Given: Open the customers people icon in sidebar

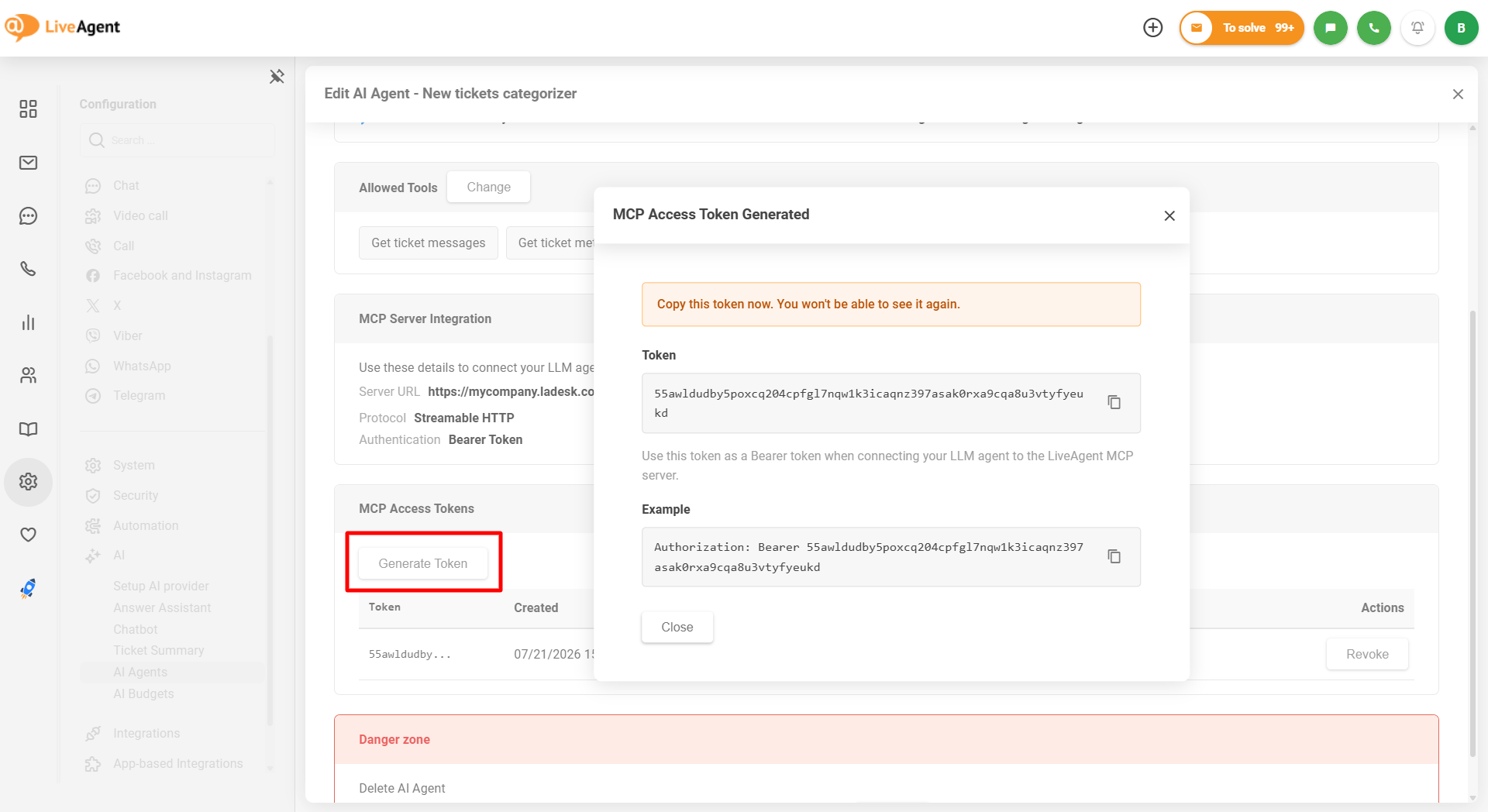Looking at the screenshot, I should (x=28, y=375).
